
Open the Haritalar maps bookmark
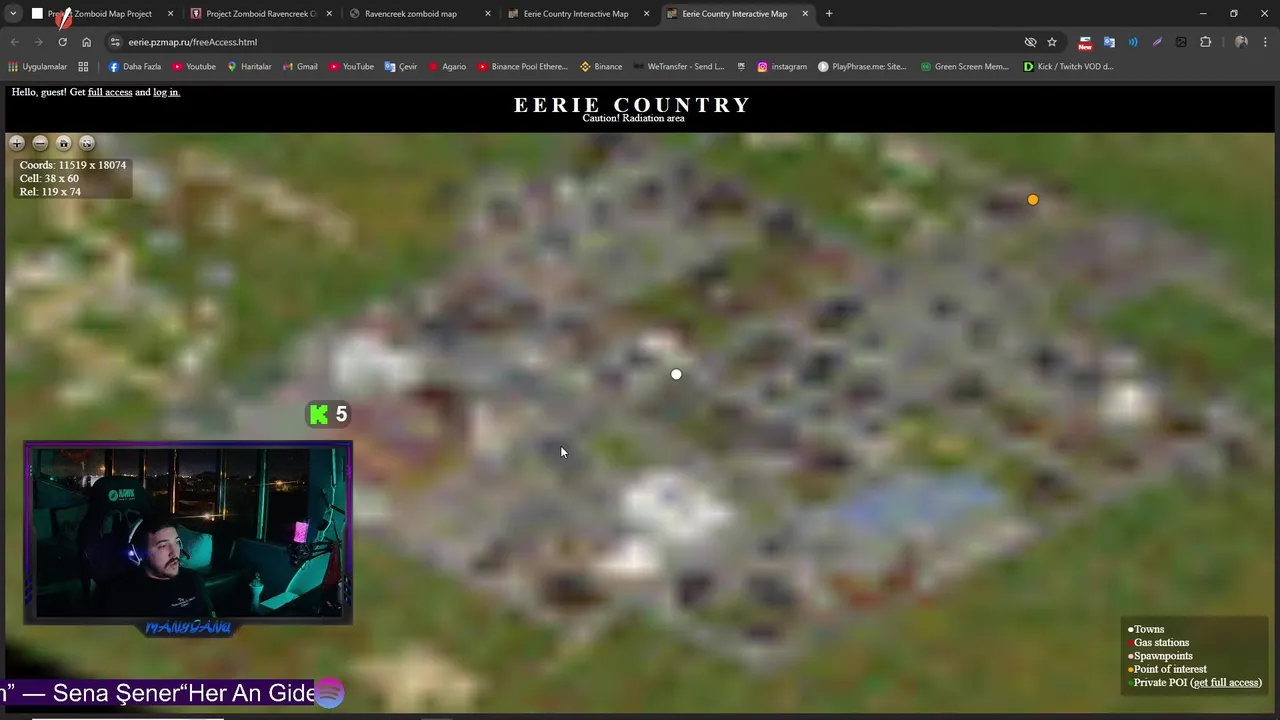[x=249, y=67]
